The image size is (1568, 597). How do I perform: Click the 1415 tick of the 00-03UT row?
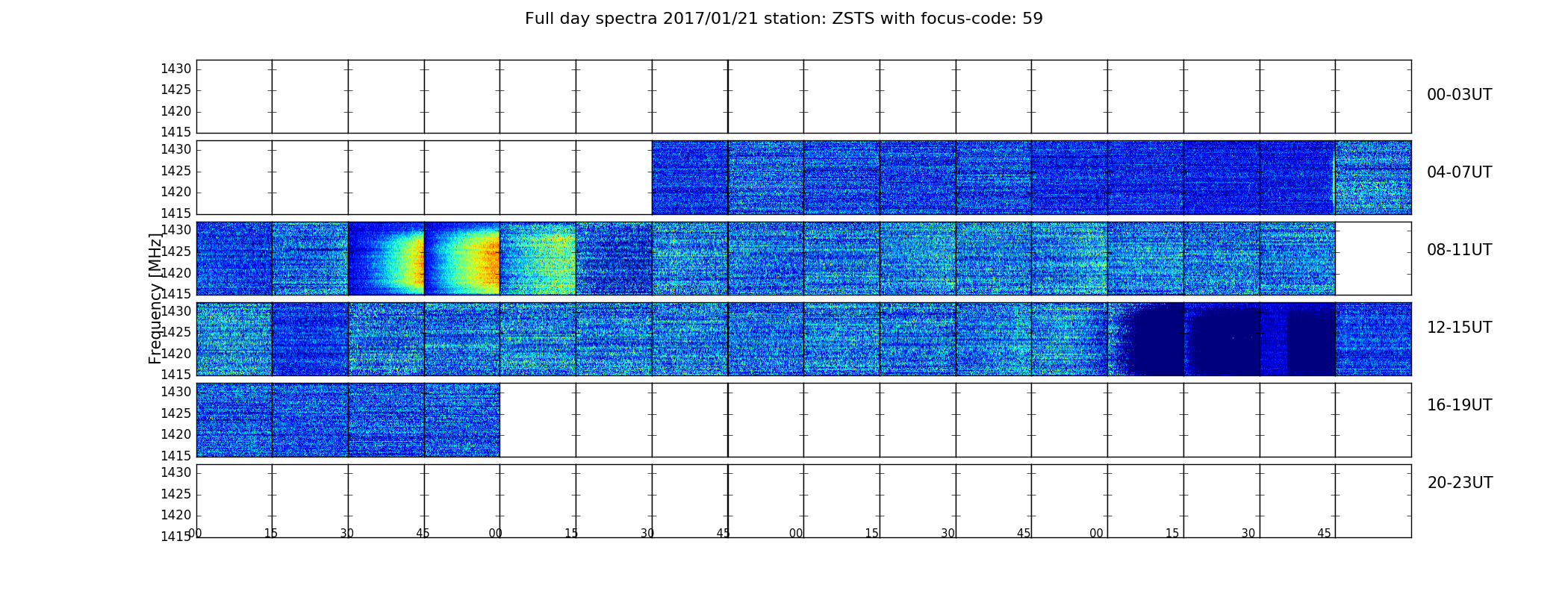[176, 132]
